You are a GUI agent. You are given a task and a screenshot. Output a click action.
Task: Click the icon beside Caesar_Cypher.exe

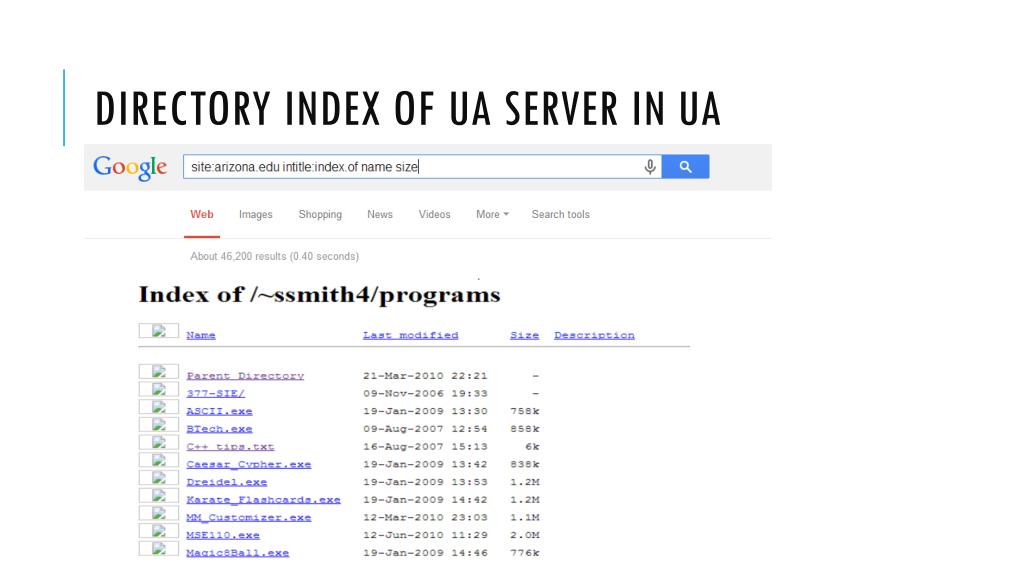[x=159, y=460]
